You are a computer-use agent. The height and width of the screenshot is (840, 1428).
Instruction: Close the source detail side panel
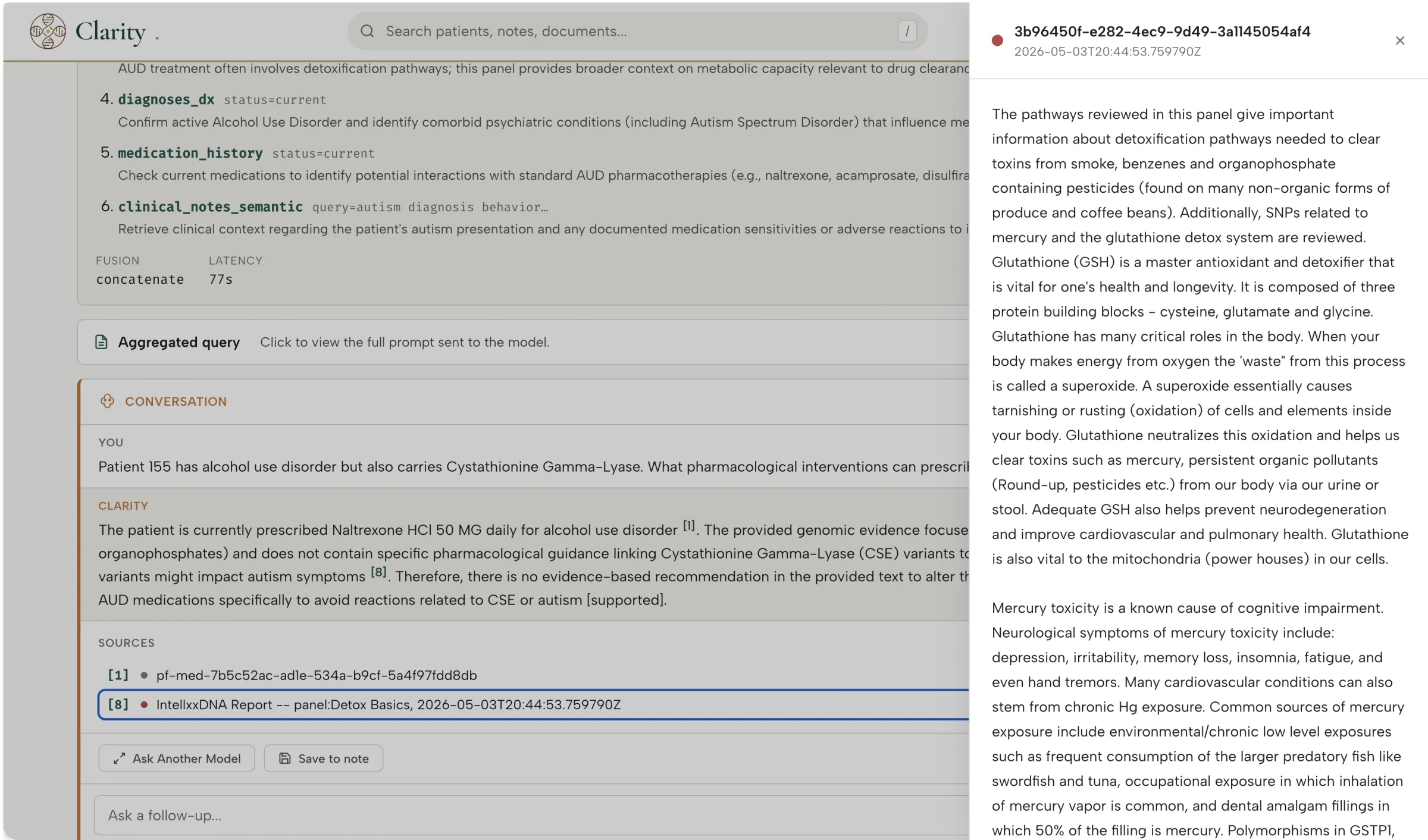[x=1399, y=40]
